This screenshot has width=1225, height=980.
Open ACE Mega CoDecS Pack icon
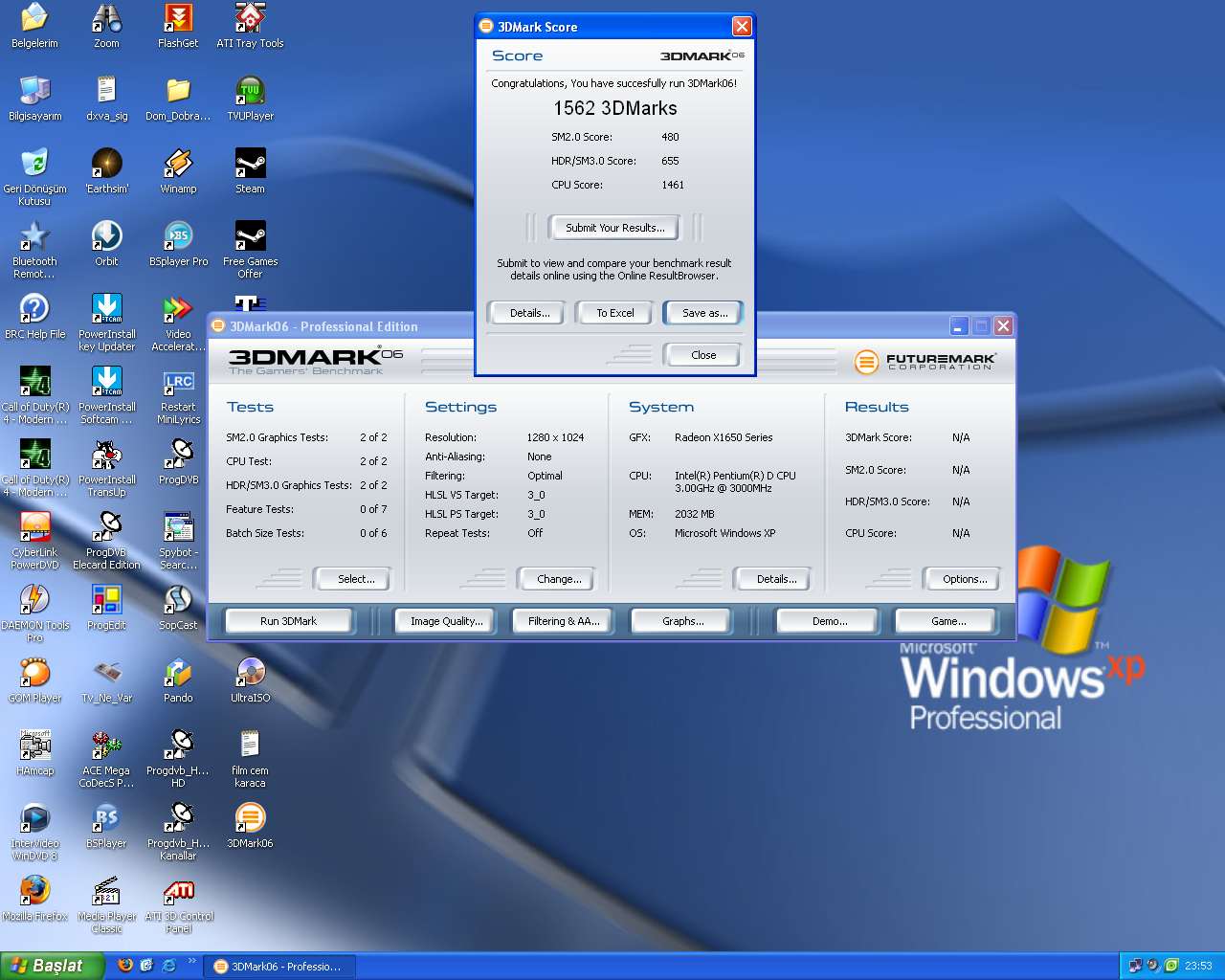(x=106, y=759)
